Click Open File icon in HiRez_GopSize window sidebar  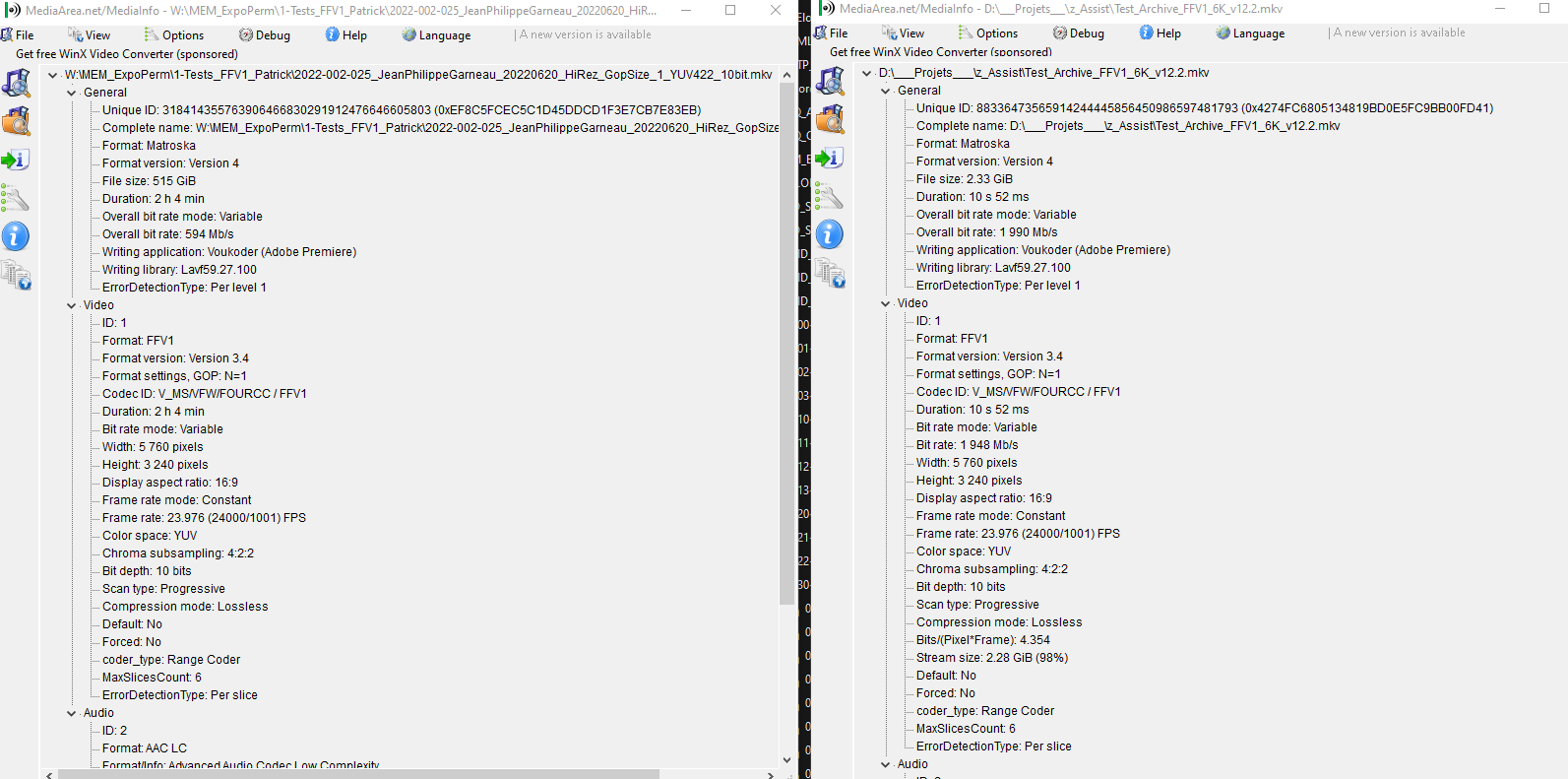[x=17, y=84]
